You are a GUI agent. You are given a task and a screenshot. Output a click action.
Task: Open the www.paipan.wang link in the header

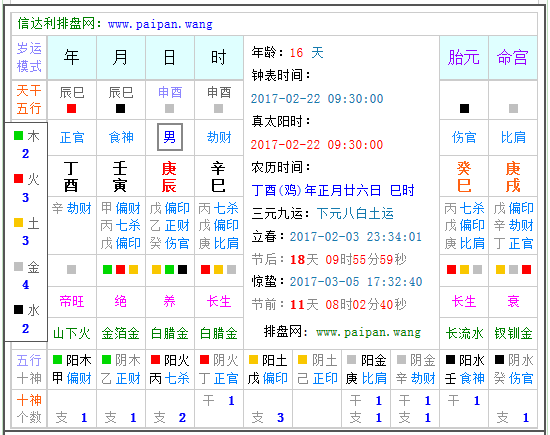pos(160,24)
